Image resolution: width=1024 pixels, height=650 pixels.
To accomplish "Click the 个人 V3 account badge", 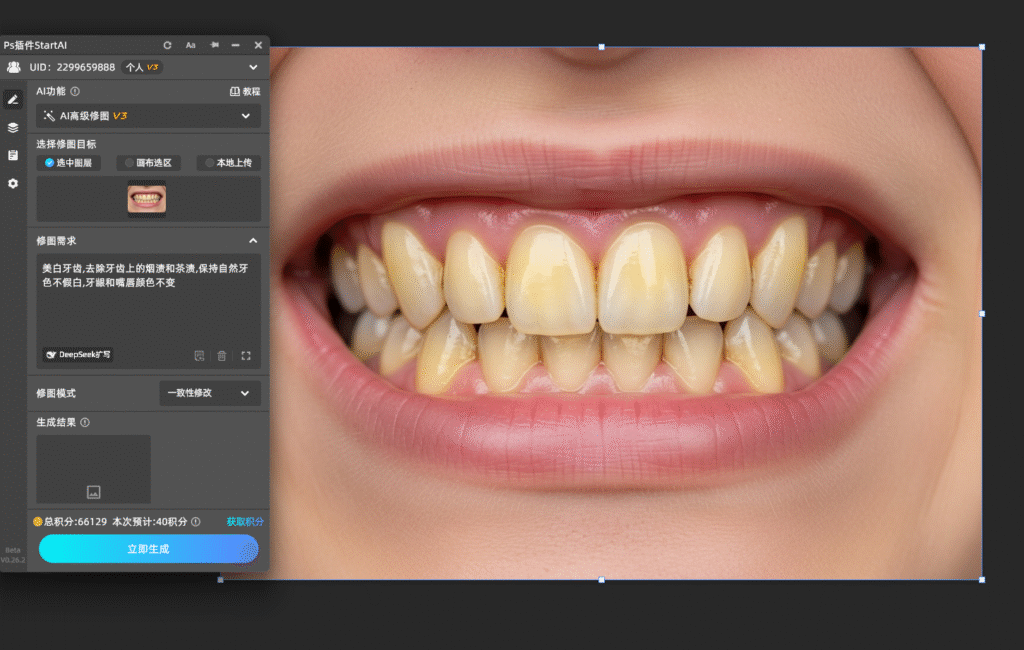I will pos(142,67).
